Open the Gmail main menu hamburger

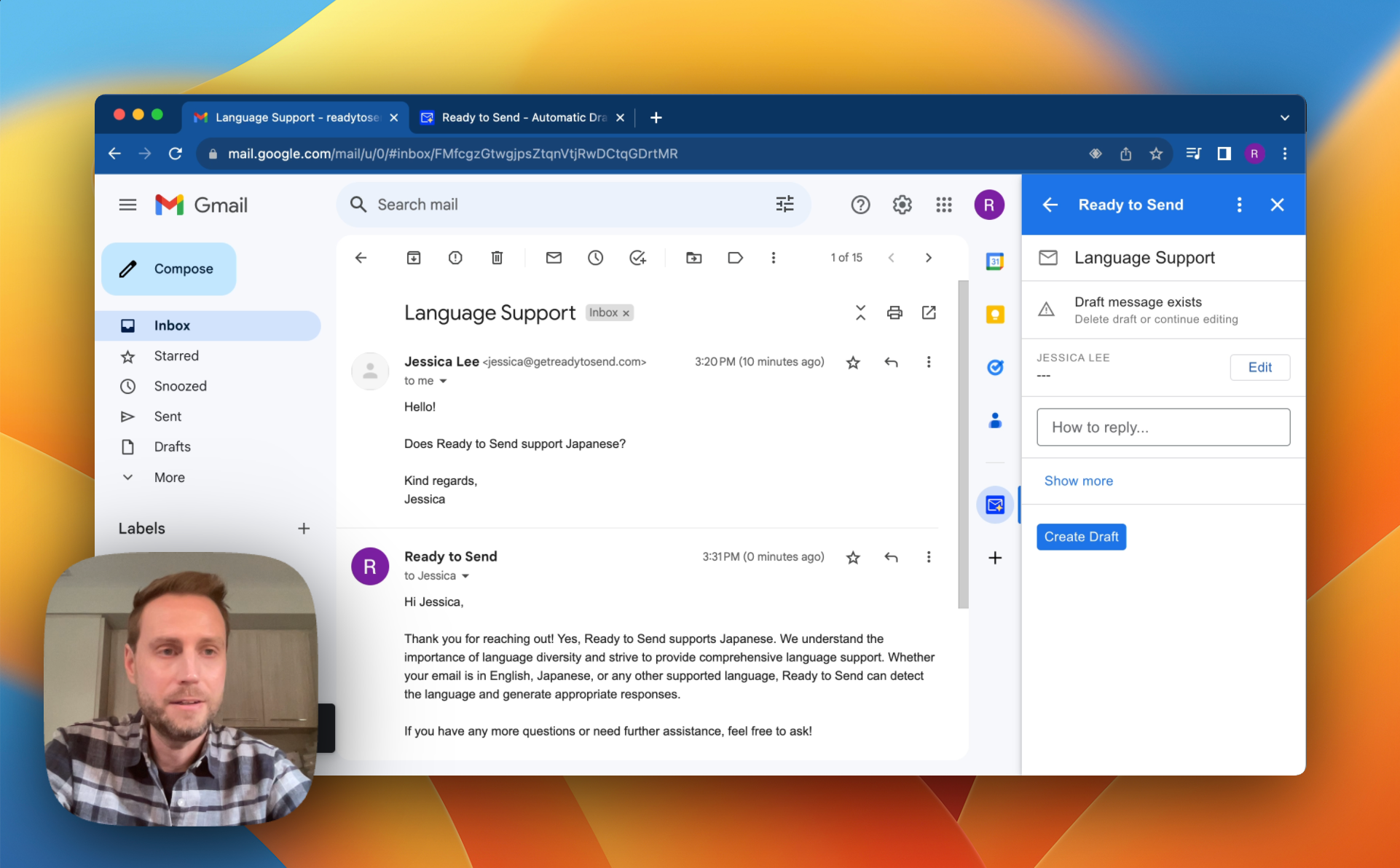tap(127, 205)
